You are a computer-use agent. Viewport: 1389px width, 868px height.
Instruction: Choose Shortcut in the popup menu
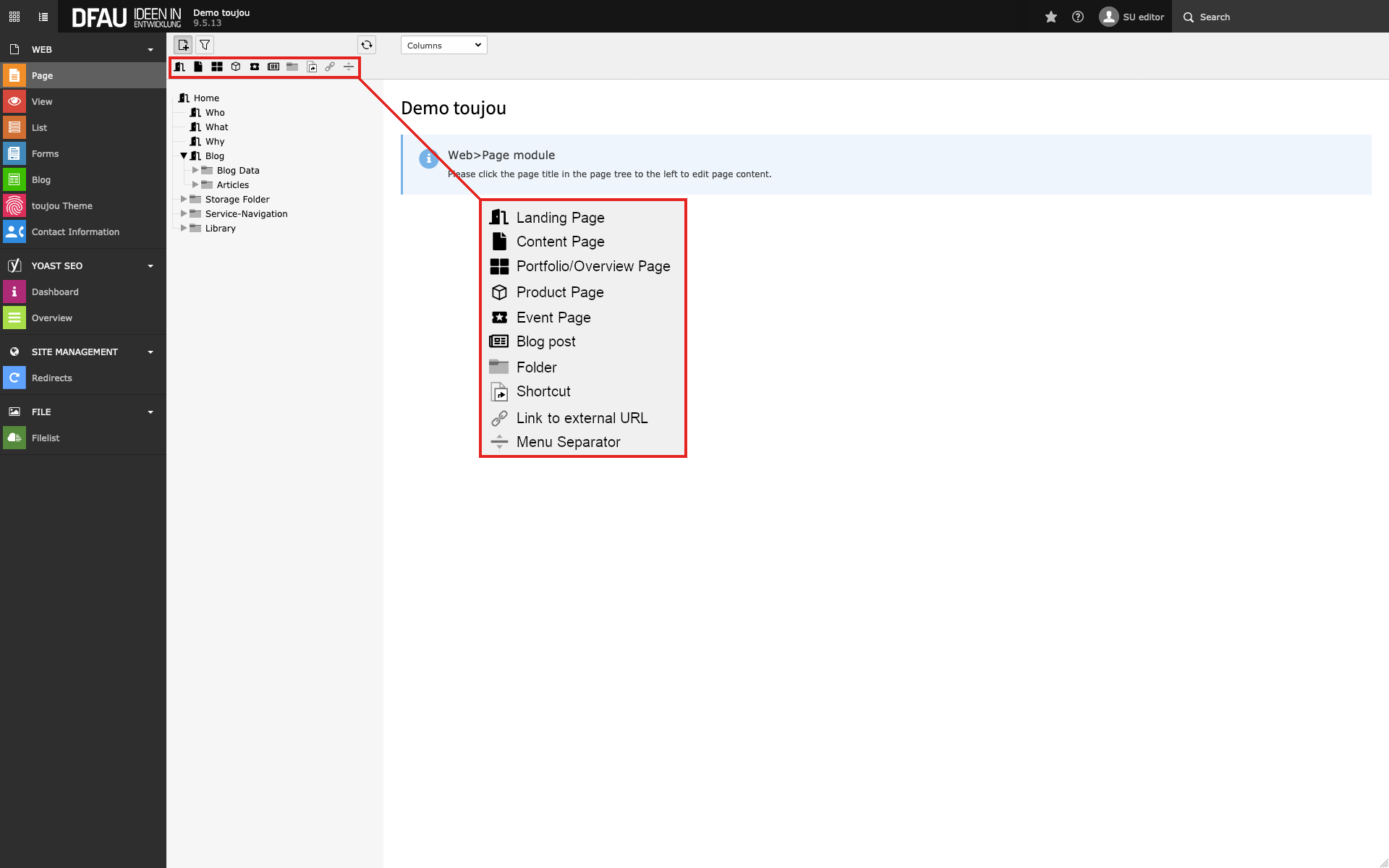(x=543, y=391)
